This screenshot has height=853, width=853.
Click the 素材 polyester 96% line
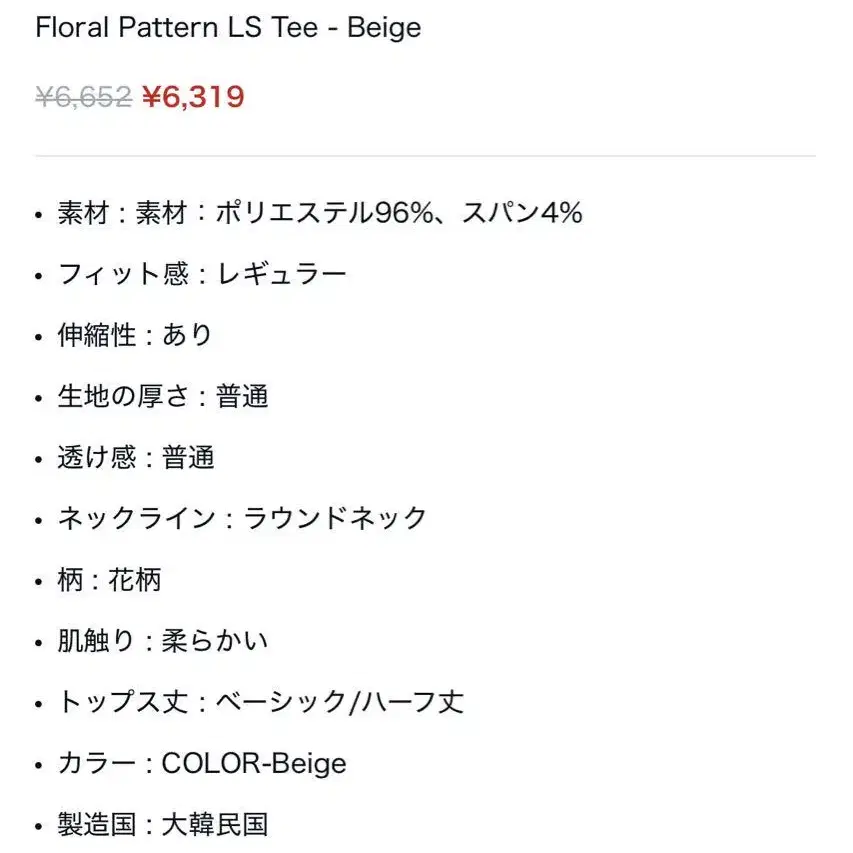click(x=320, y=213)
